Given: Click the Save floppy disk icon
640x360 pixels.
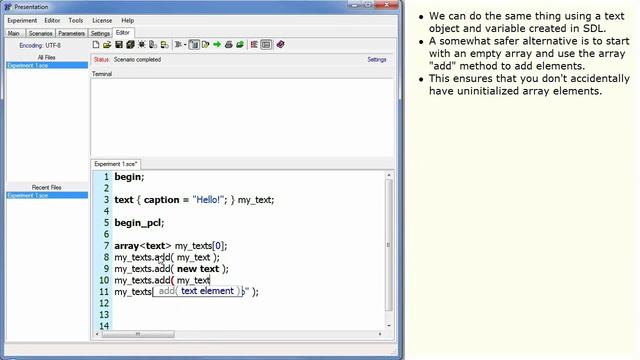Looking at the screenshot, I should (x=119, y=44).
